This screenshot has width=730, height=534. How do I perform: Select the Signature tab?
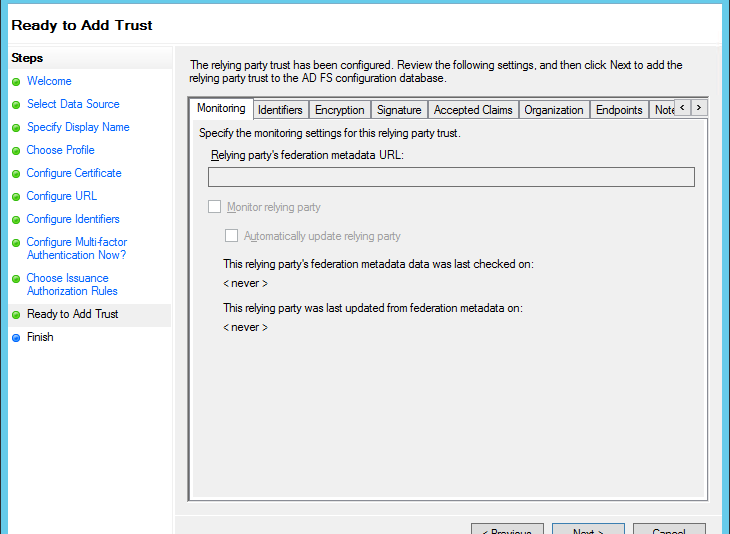click(399, 110)
